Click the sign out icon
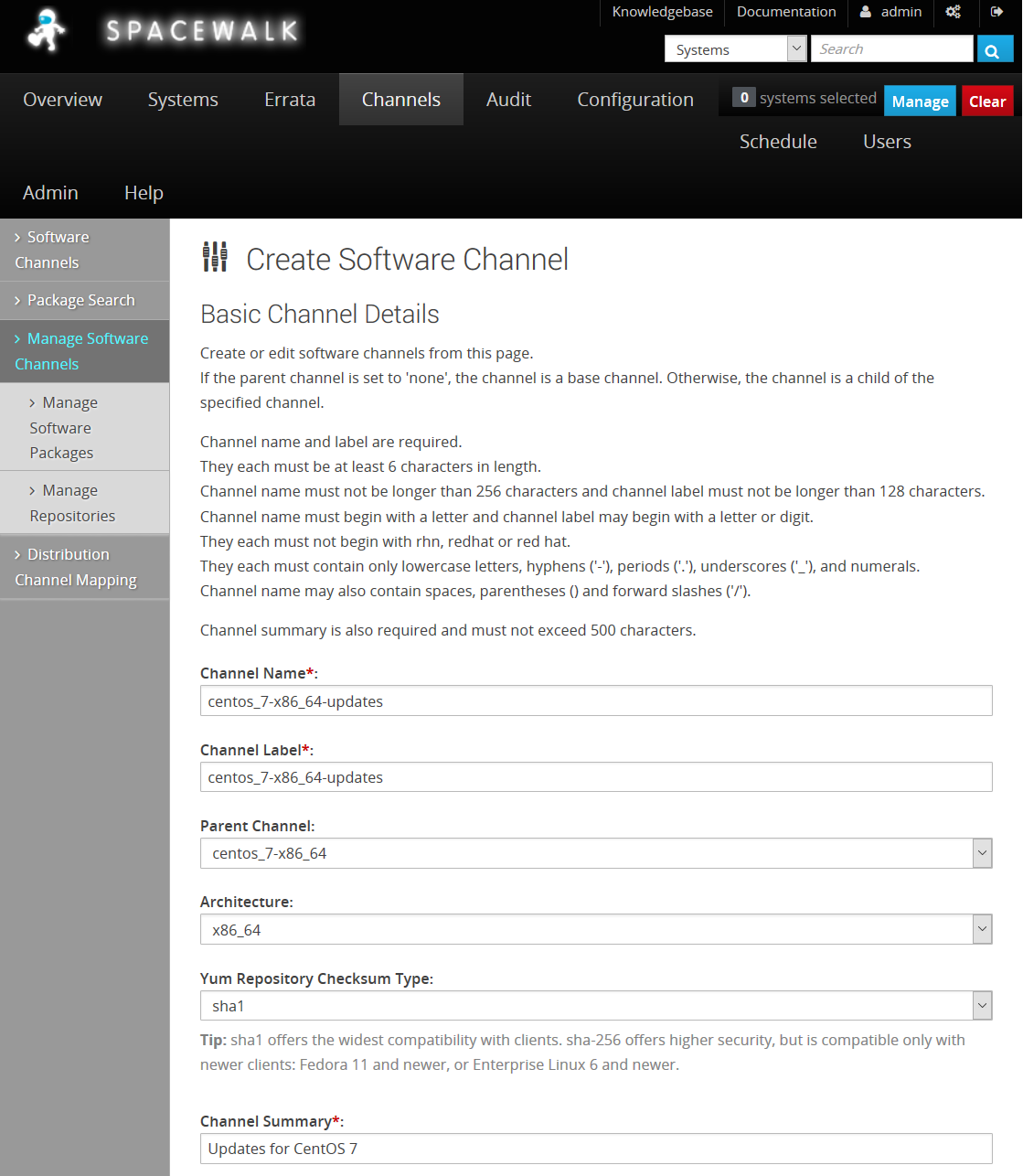1023x1176 pixels. tap(996, 12)
